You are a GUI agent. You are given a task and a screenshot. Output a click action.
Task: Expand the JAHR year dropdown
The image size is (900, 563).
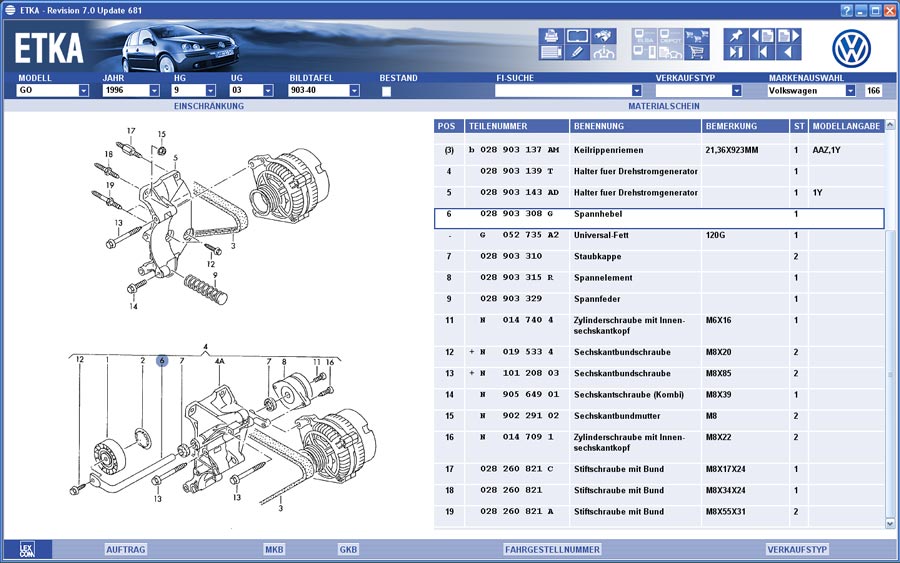click(154, 90)
